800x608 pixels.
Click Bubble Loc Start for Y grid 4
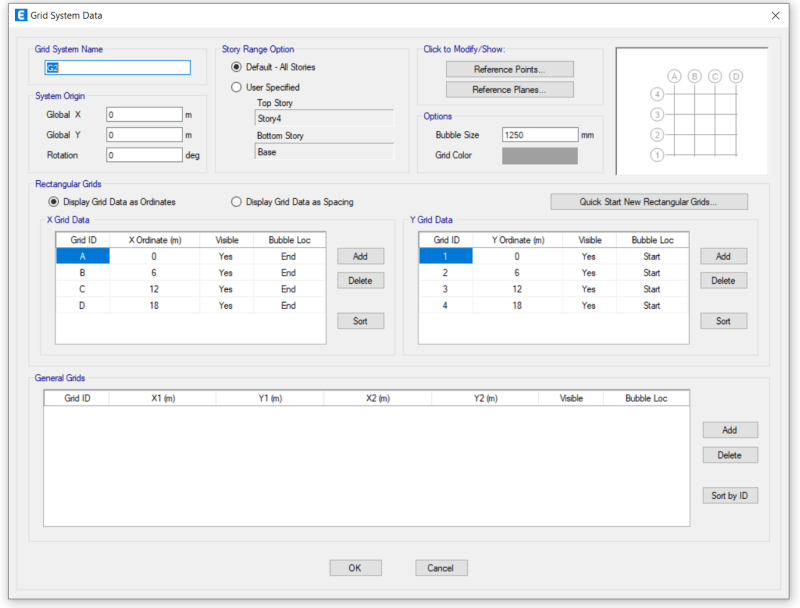(652, 305)
